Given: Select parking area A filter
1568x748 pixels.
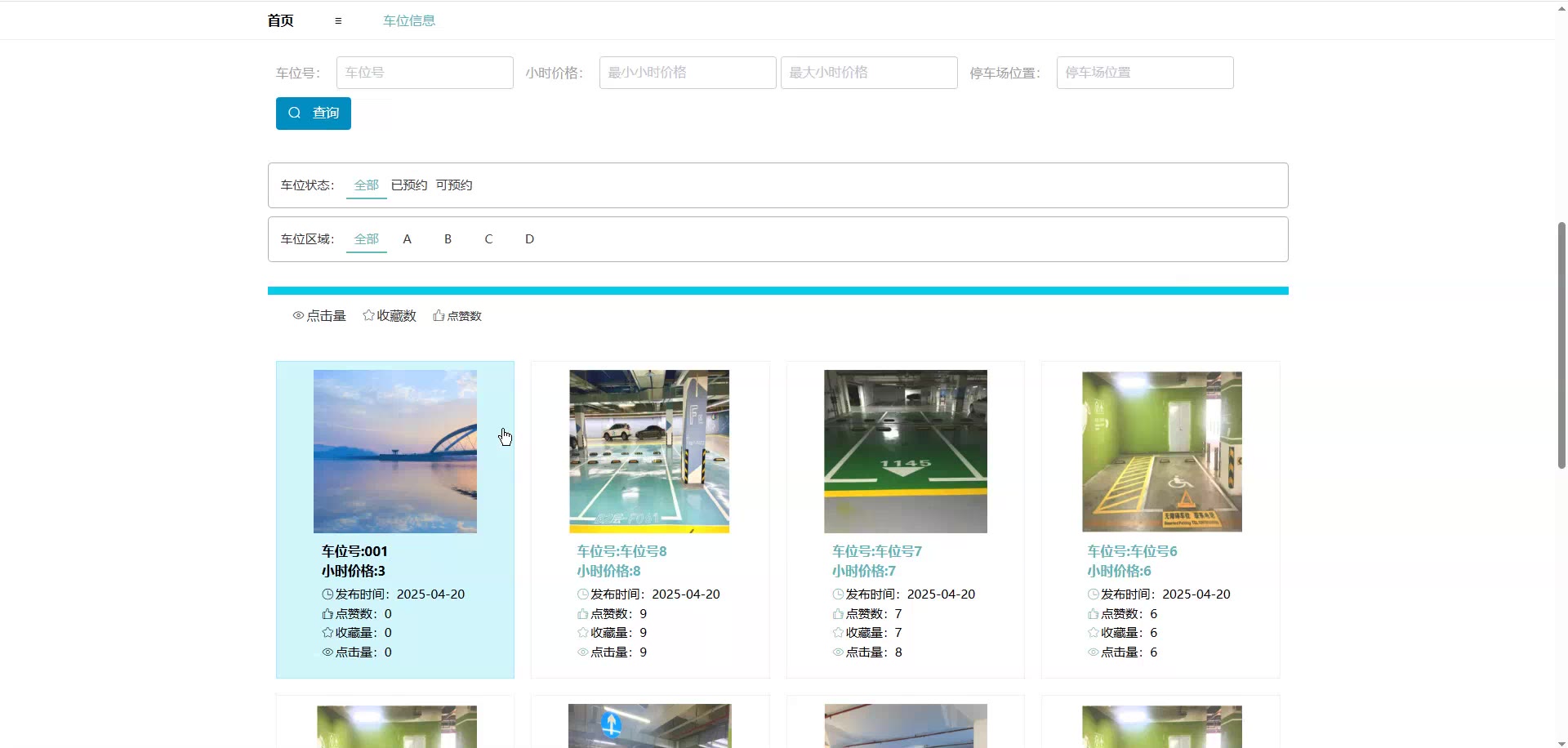Looking at the screenshot, I should pyautogui.click(x=407, y=239).
